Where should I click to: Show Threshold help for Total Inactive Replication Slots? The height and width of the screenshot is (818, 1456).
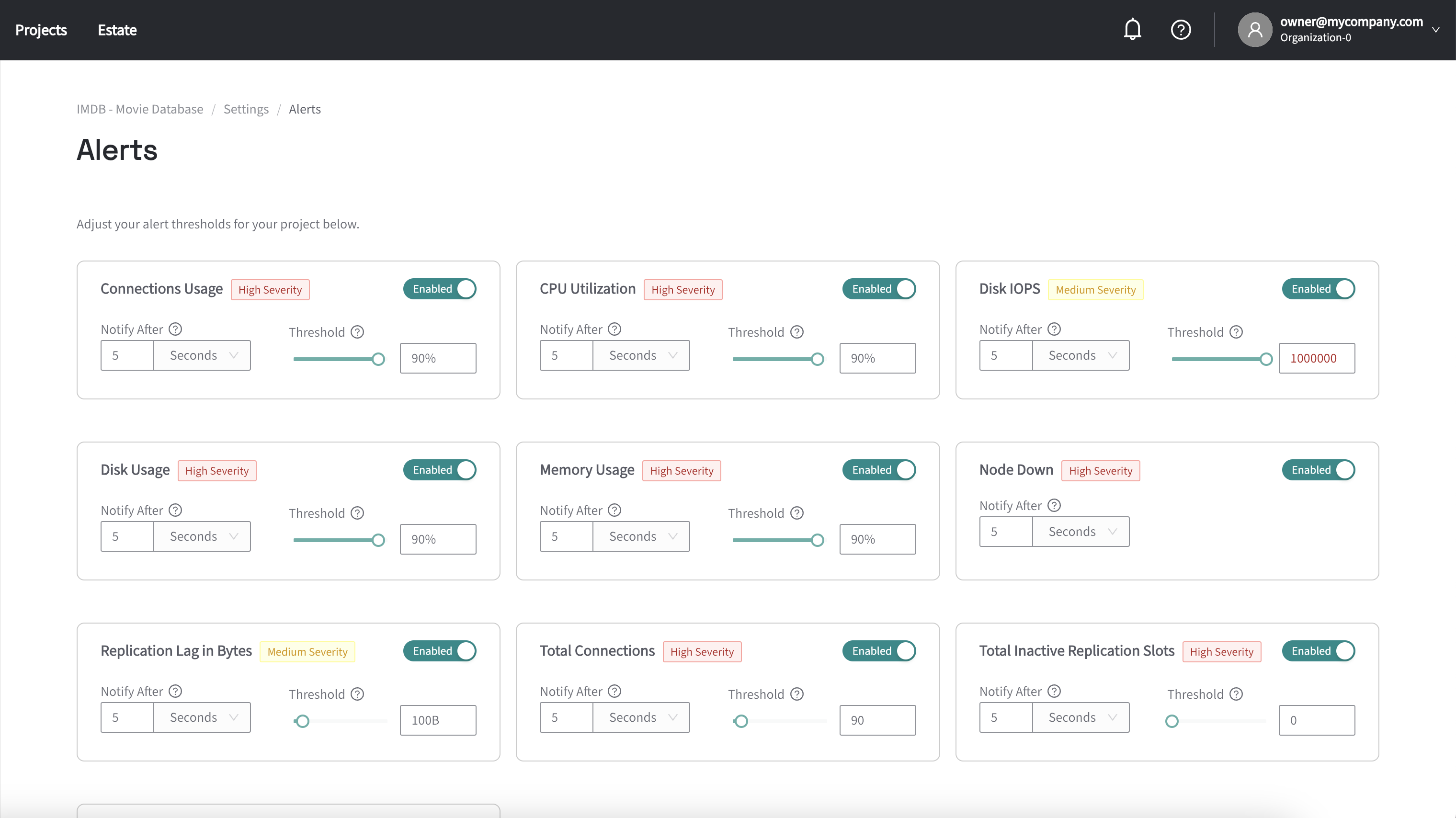coord(1236,693)
